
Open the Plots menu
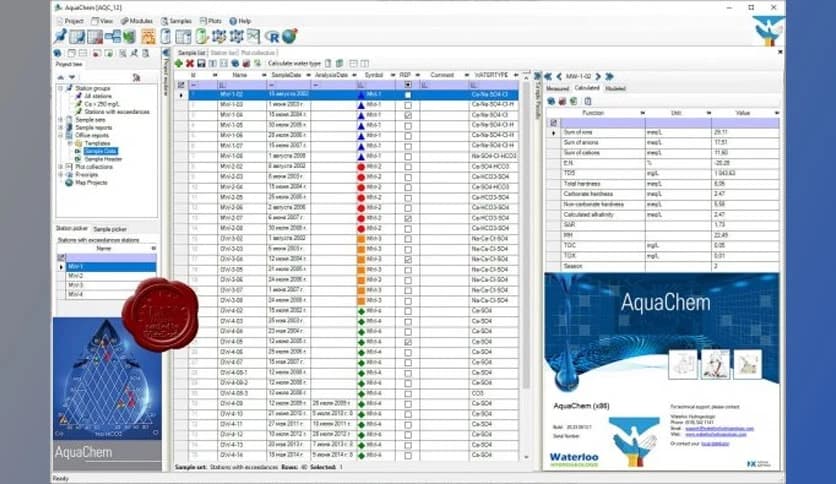tap(211, 21)
